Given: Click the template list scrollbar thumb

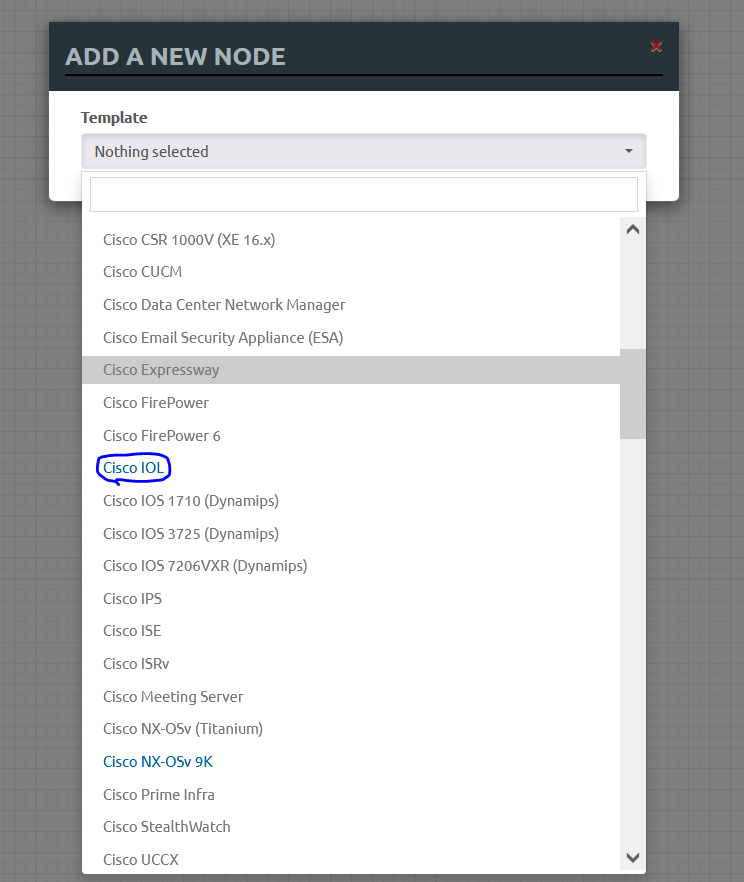Looking at the screenshot, I should click(x=633, y=394).
